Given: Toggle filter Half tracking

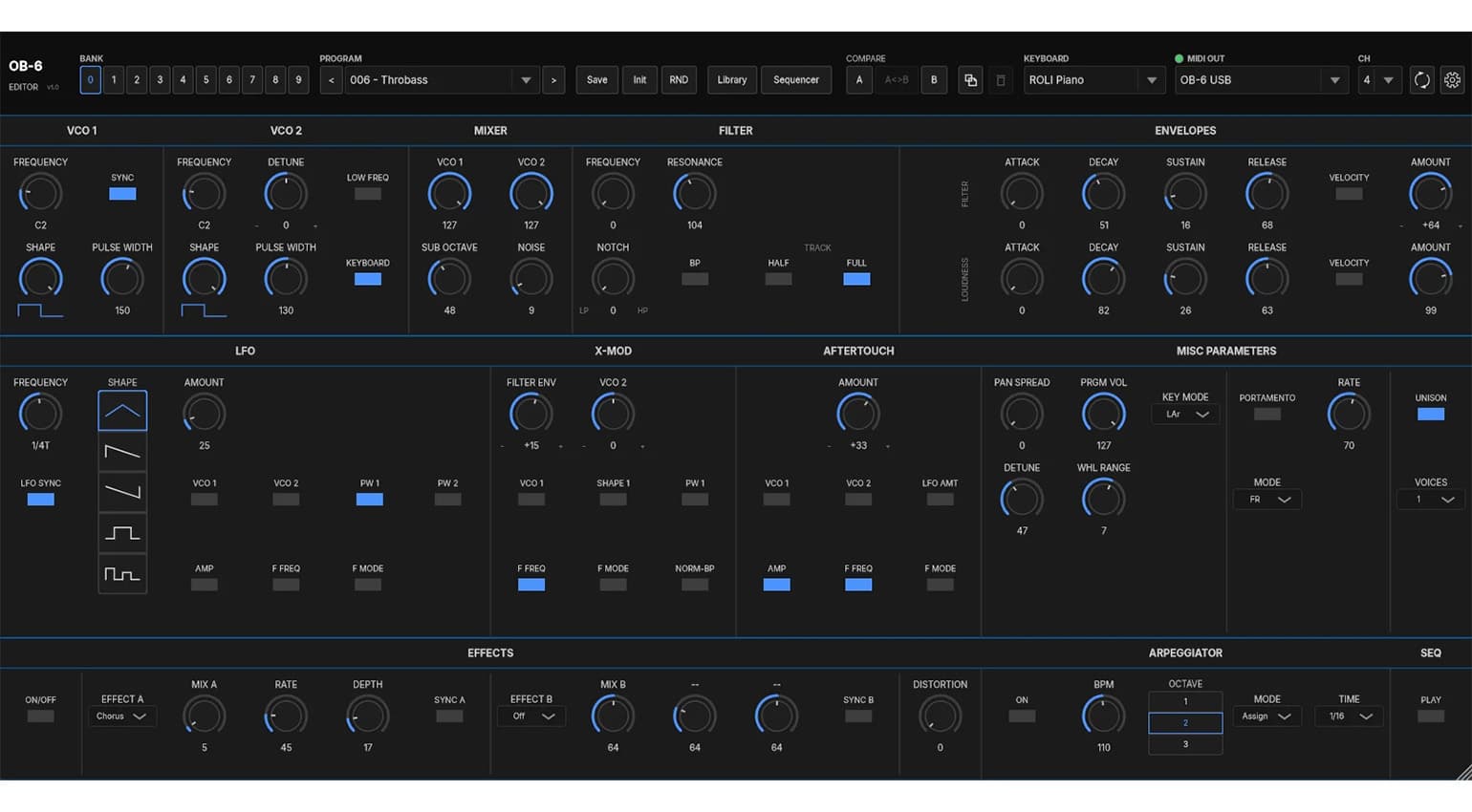Looking at the screenshot, I should [778, 279].
